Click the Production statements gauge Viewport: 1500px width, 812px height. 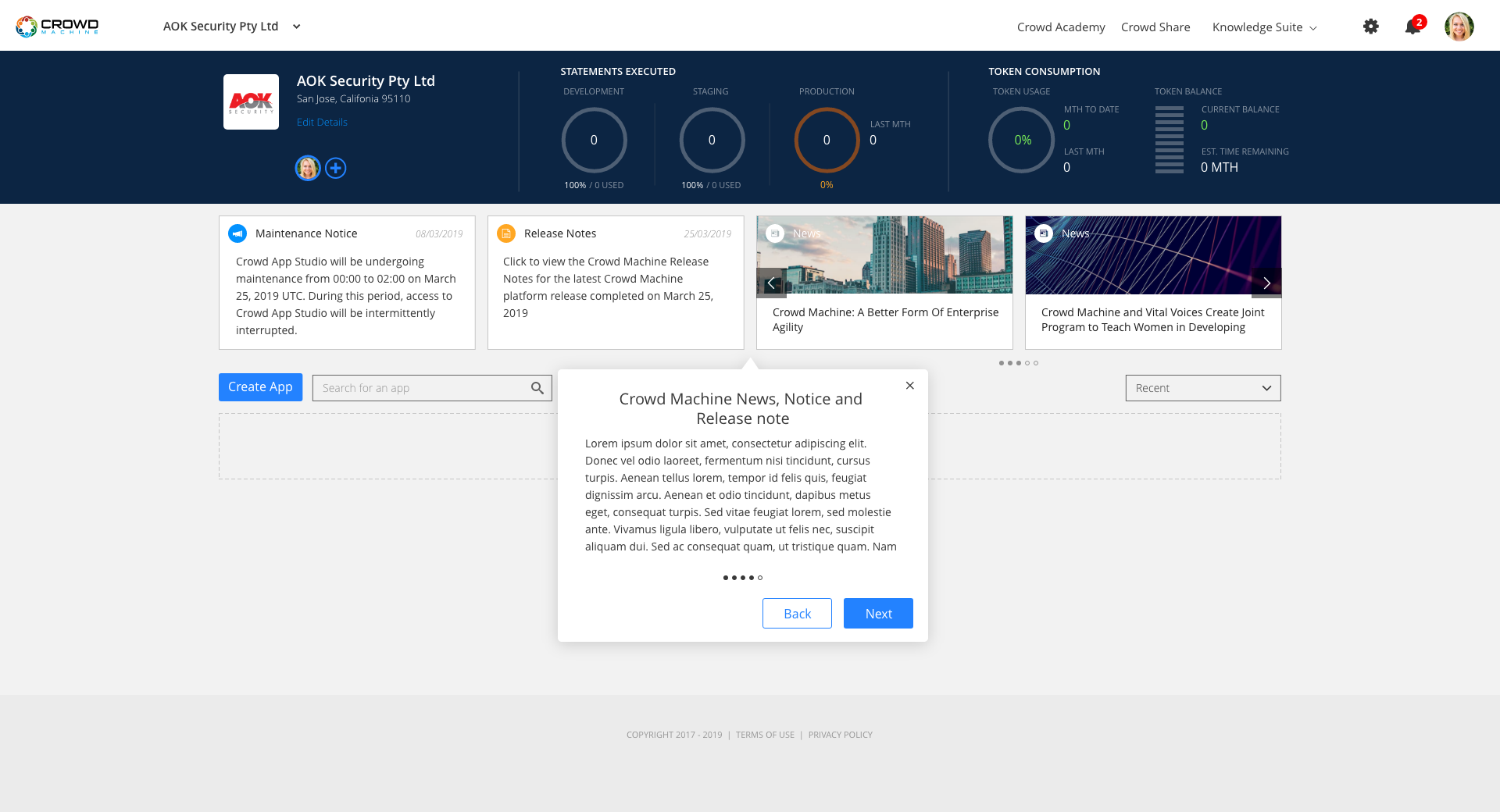827,140
